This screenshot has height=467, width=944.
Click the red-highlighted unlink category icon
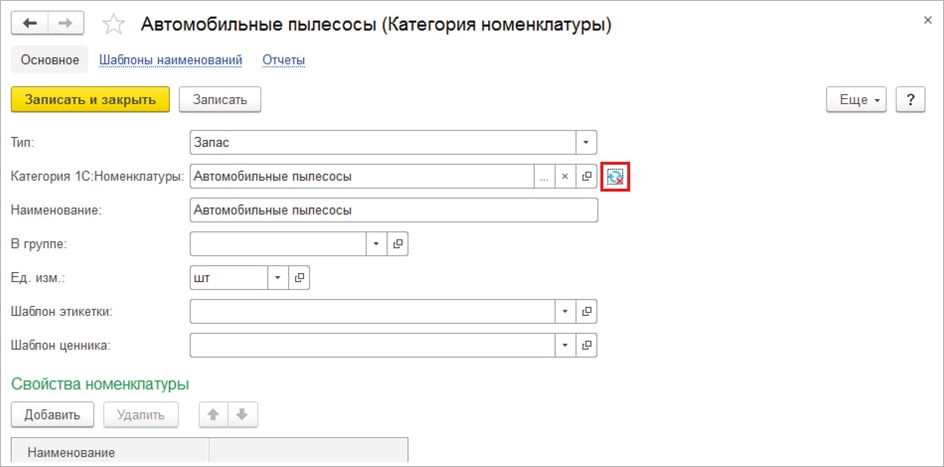coord(615,177)
